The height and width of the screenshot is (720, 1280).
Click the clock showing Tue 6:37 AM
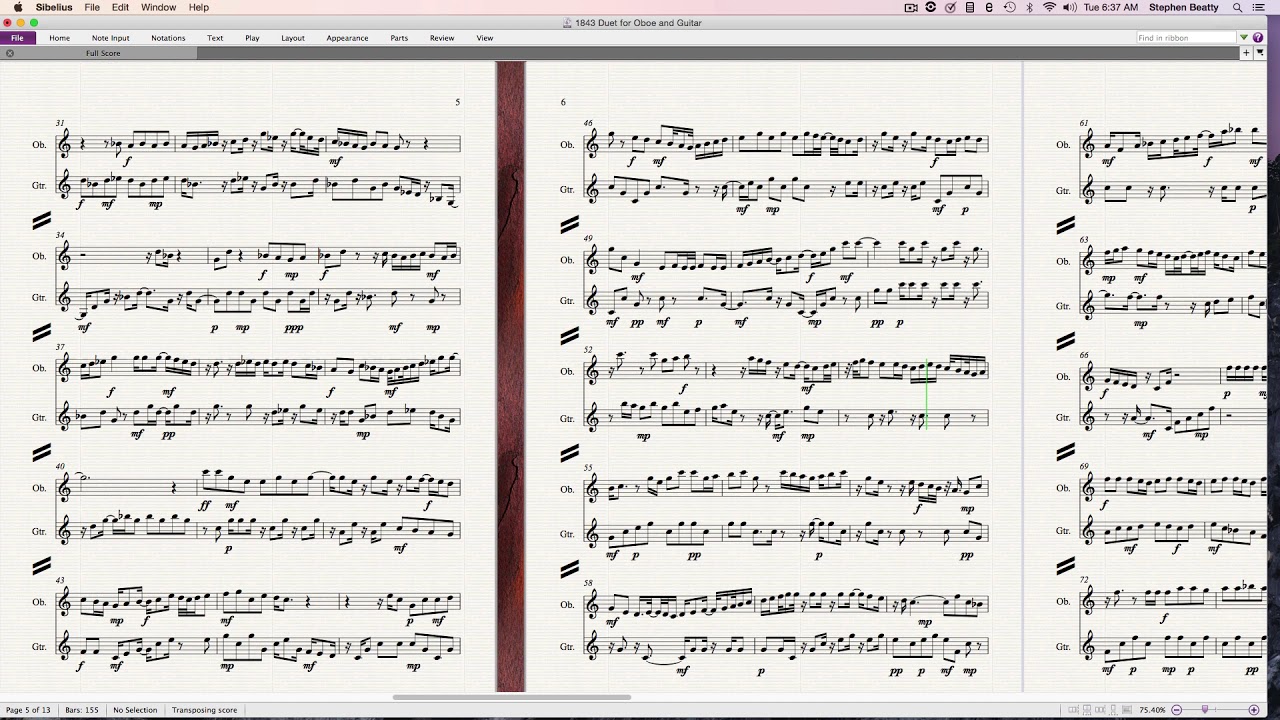(1111, 7)
